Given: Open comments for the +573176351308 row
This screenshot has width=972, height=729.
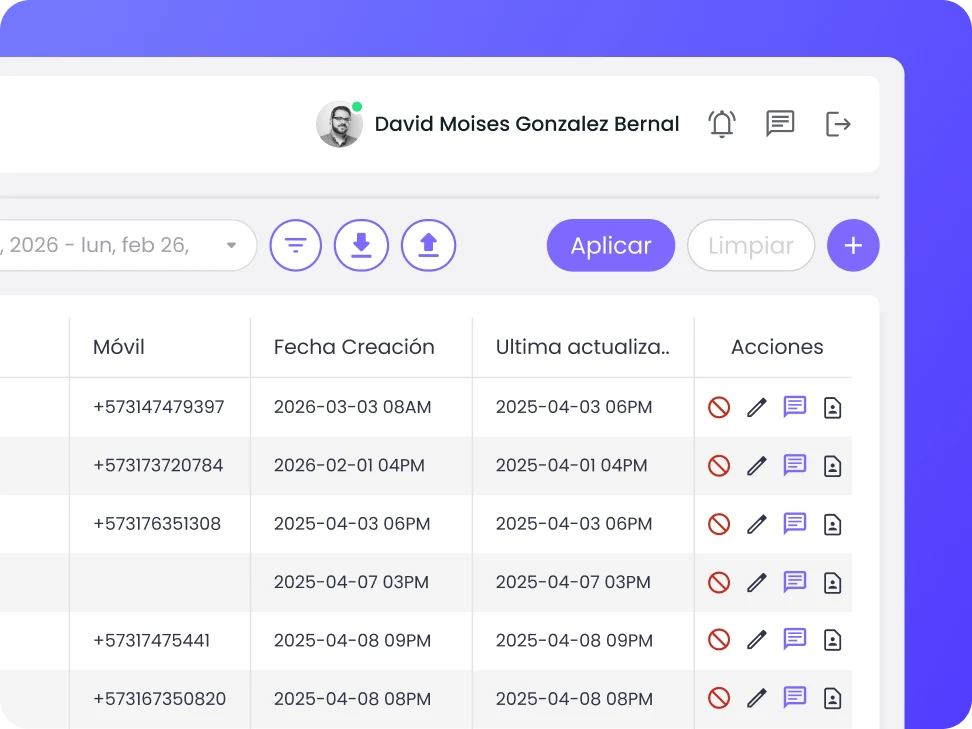Looking at the screenshot, I should 795,524.
